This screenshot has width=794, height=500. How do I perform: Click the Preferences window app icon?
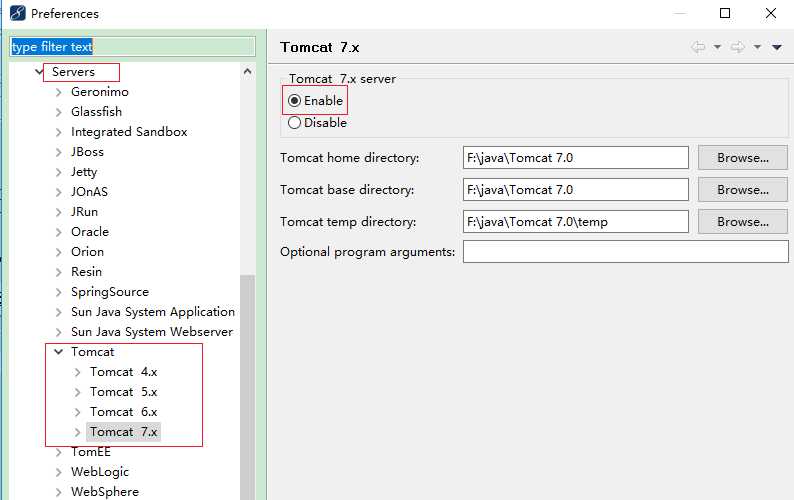pyautogui.click(x=17, y=13)
